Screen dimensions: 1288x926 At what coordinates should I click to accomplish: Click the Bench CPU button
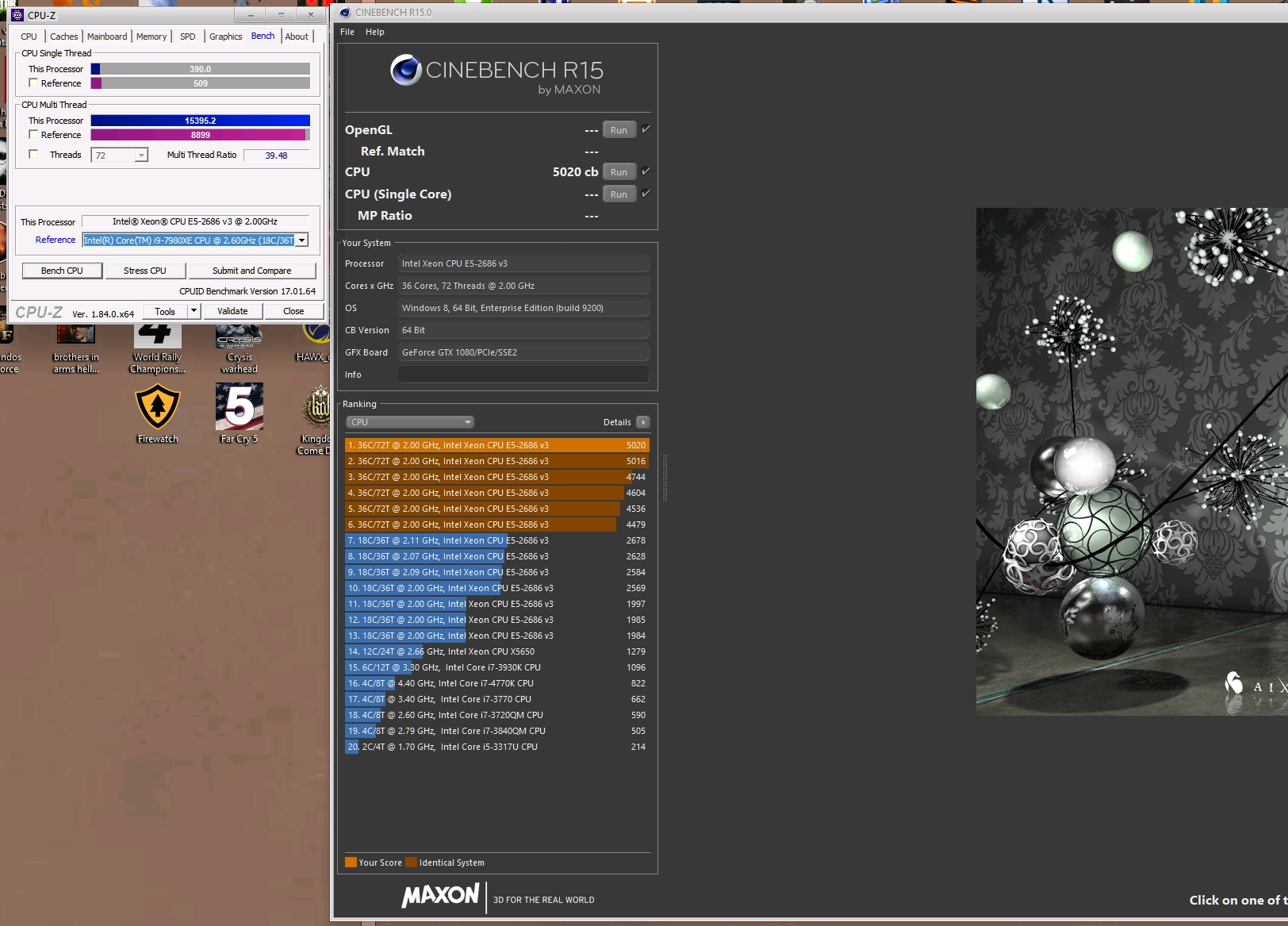tap(62, 271)
